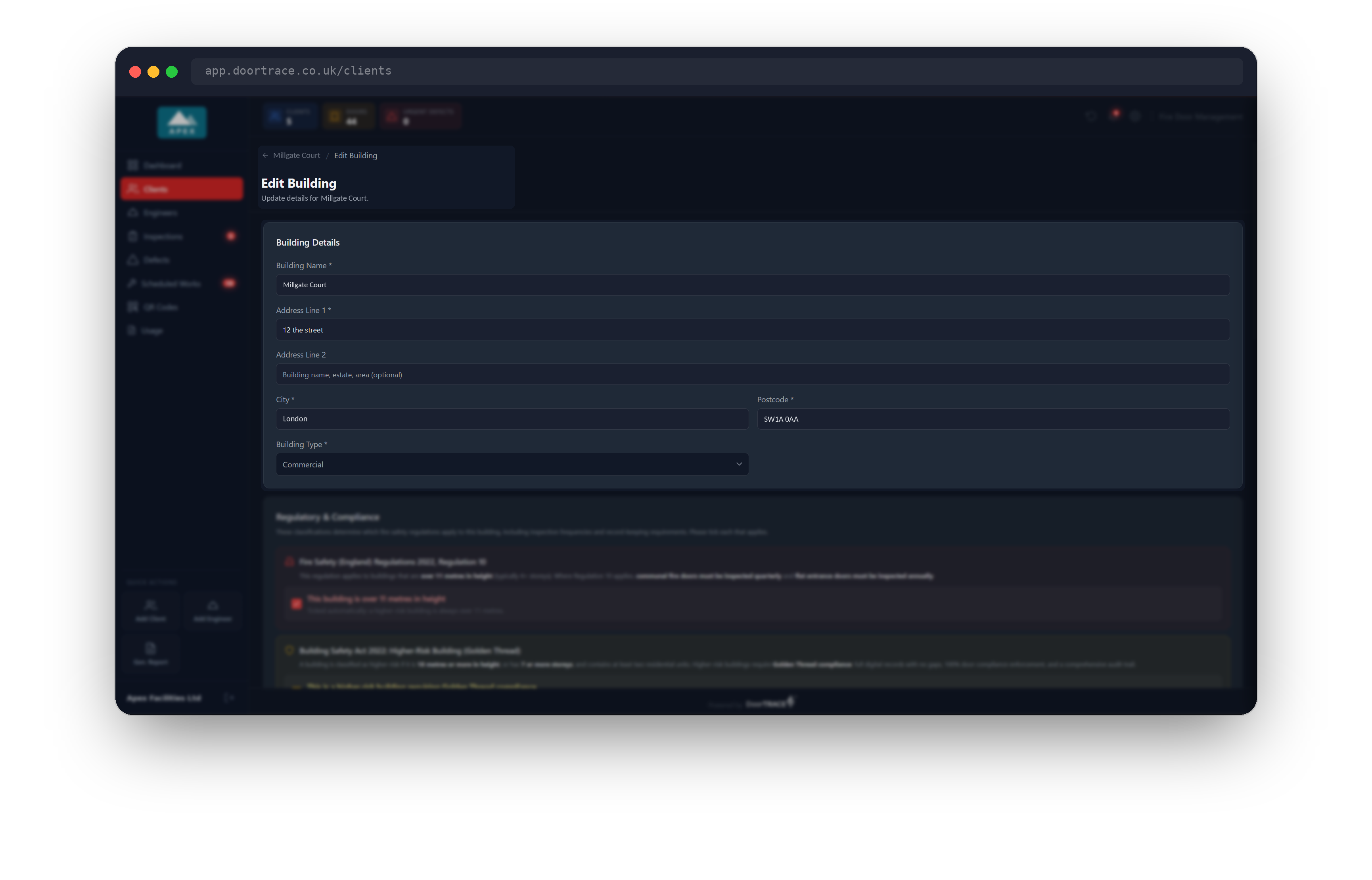This screenshot has height=880, width=1372.
Task: Open the Clients section in sidebar
Action: point(182,188)
